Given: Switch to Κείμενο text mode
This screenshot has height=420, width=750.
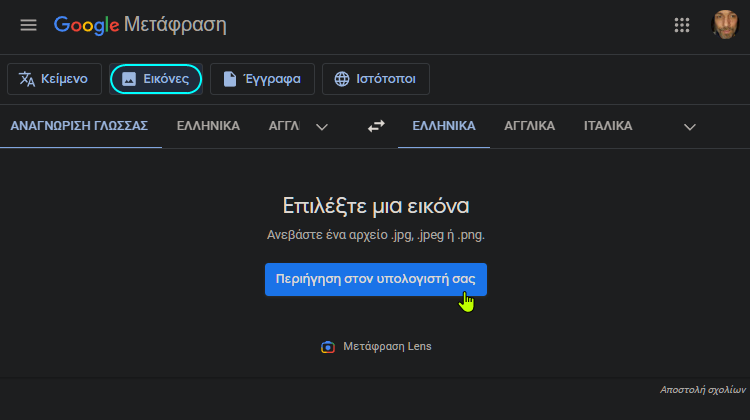Looking at the screenshot, I should click(55, 79).
